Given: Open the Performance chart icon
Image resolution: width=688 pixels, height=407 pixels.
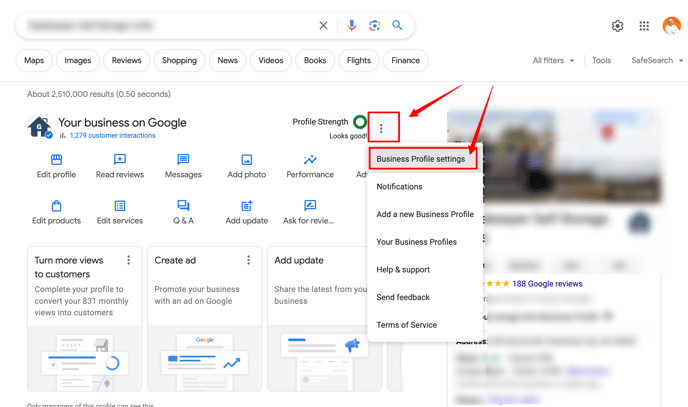Looking at the screenshot, I should (310, 159).
